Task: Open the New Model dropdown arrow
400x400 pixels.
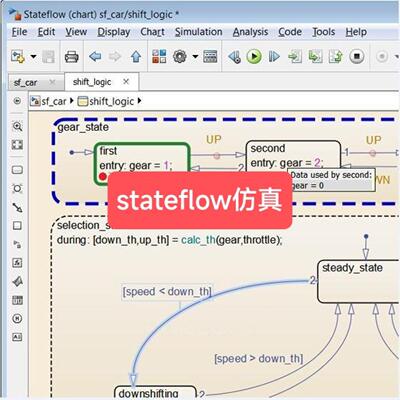Action: tap(33, 56)
